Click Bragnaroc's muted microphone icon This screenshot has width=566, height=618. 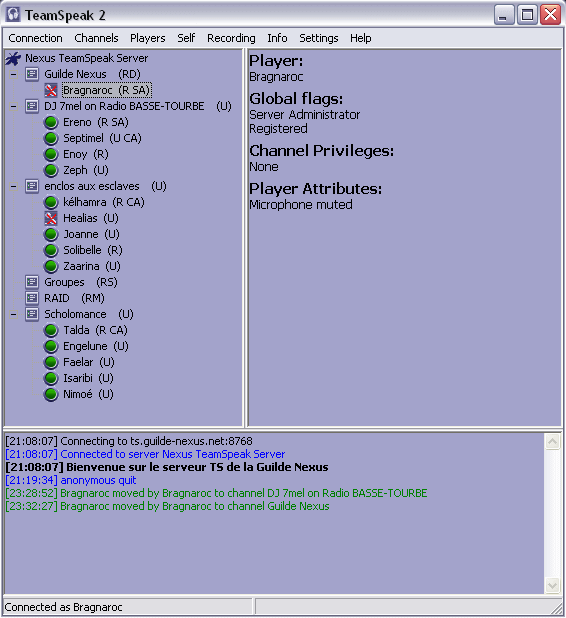pos(51,90)
